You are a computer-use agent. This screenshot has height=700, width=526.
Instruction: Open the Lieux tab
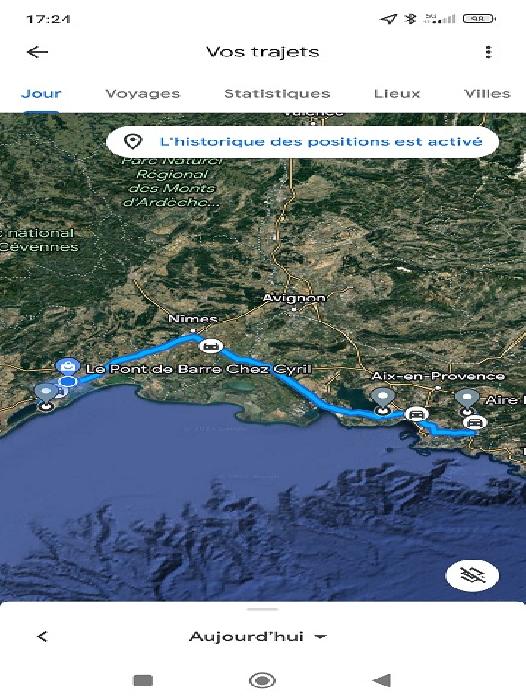point(397,94)
